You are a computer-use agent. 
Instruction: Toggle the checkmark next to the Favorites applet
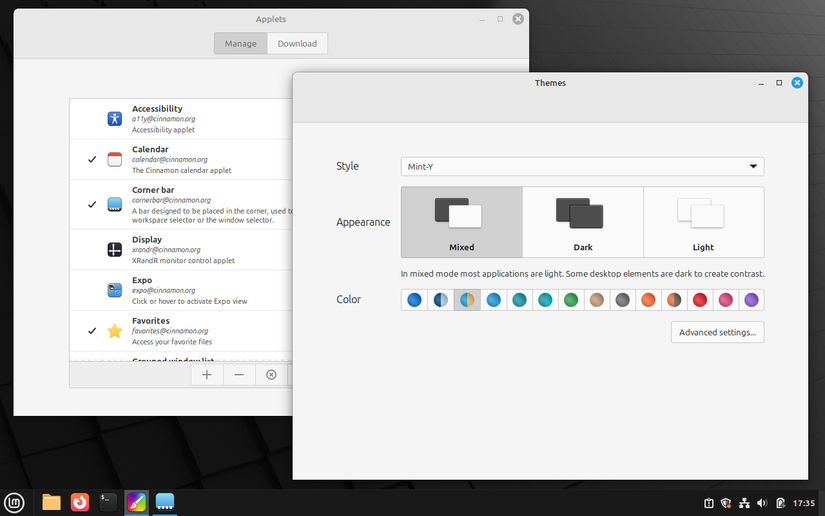[x=92, y=330]
